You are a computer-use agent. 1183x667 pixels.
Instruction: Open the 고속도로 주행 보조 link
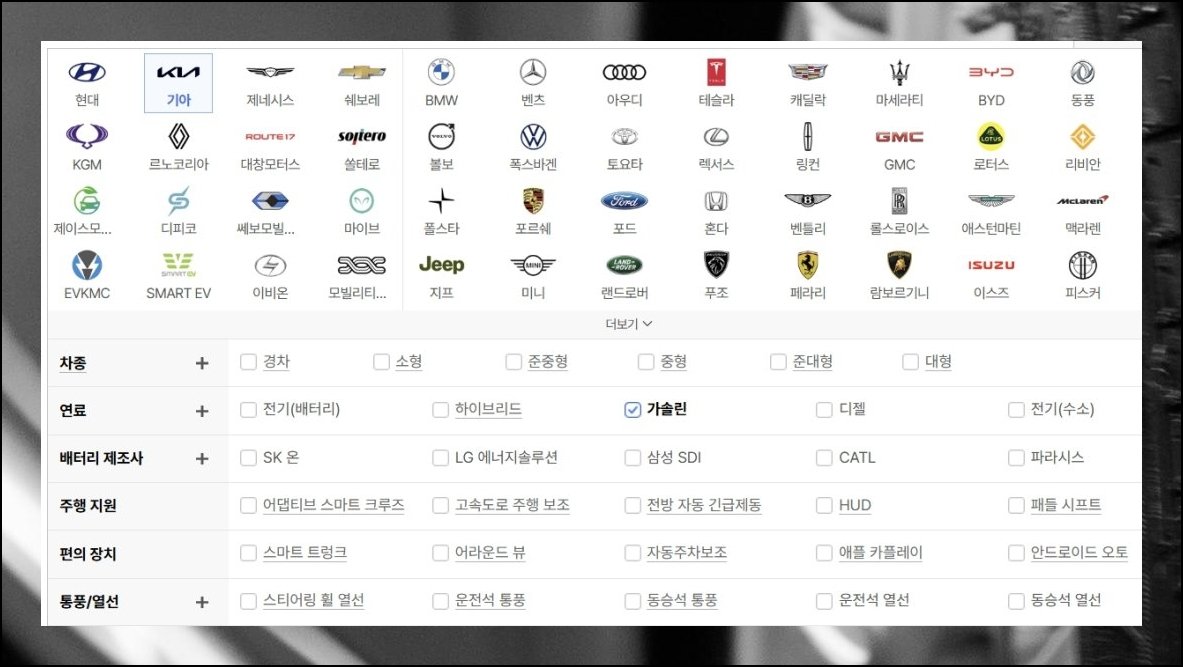[x=512, y=505]
